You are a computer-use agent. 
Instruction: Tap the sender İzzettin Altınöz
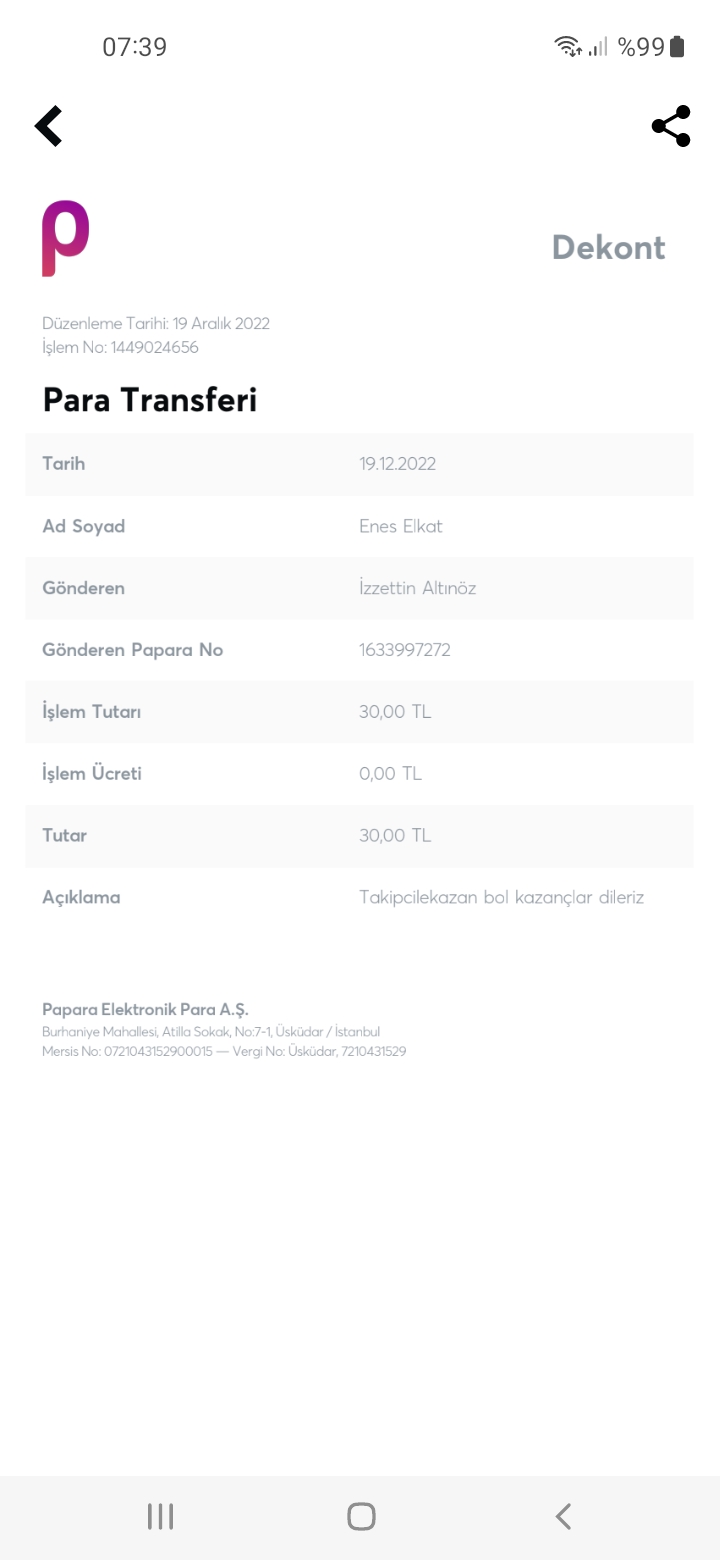tap(417, 588)
